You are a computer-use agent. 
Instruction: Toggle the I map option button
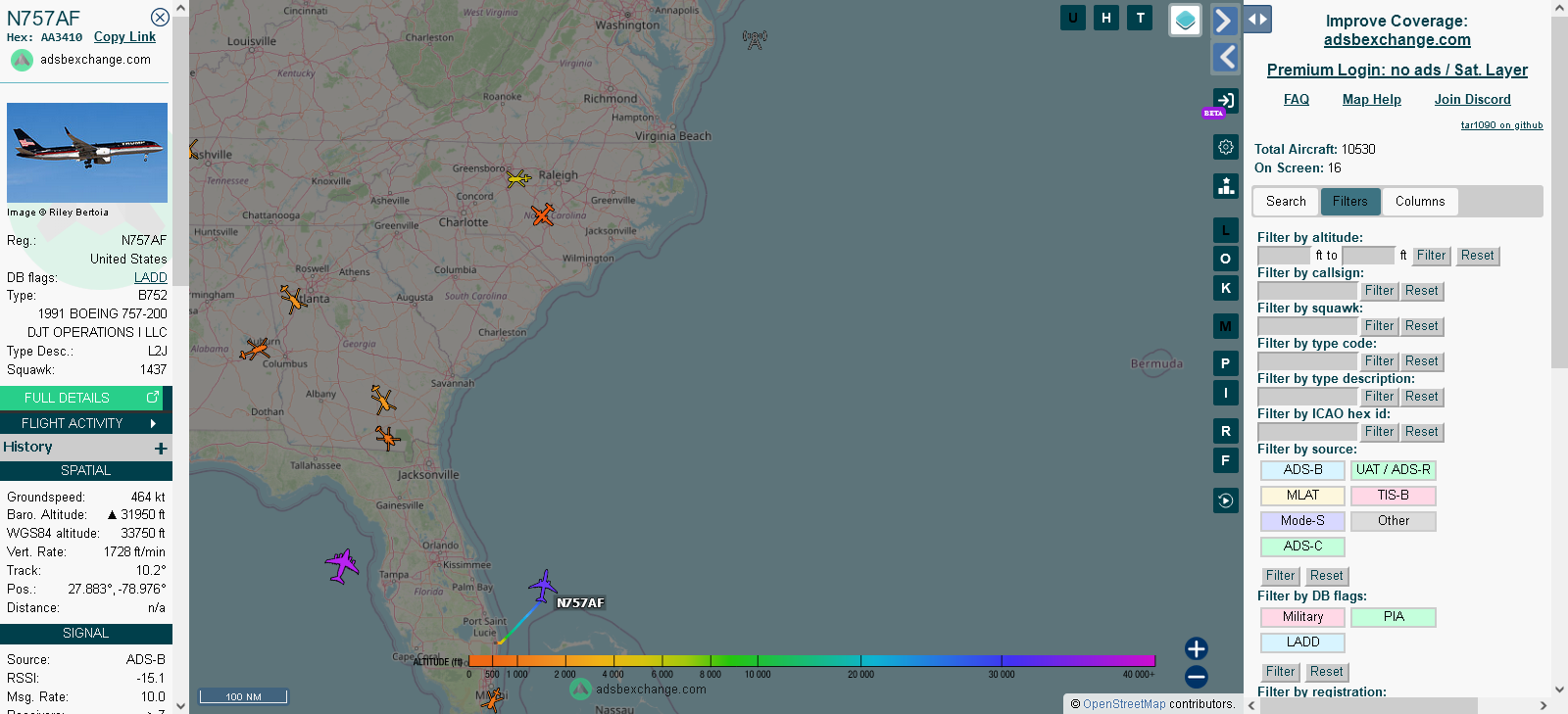click(1226, 393)
